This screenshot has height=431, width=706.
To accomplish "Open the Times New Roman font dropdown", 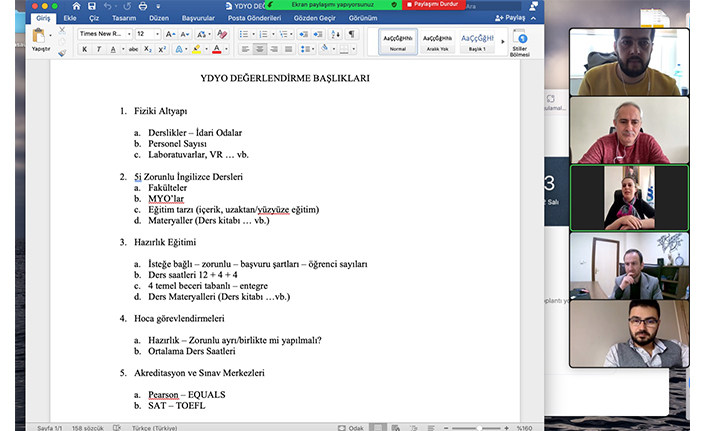I will [104, 33].
